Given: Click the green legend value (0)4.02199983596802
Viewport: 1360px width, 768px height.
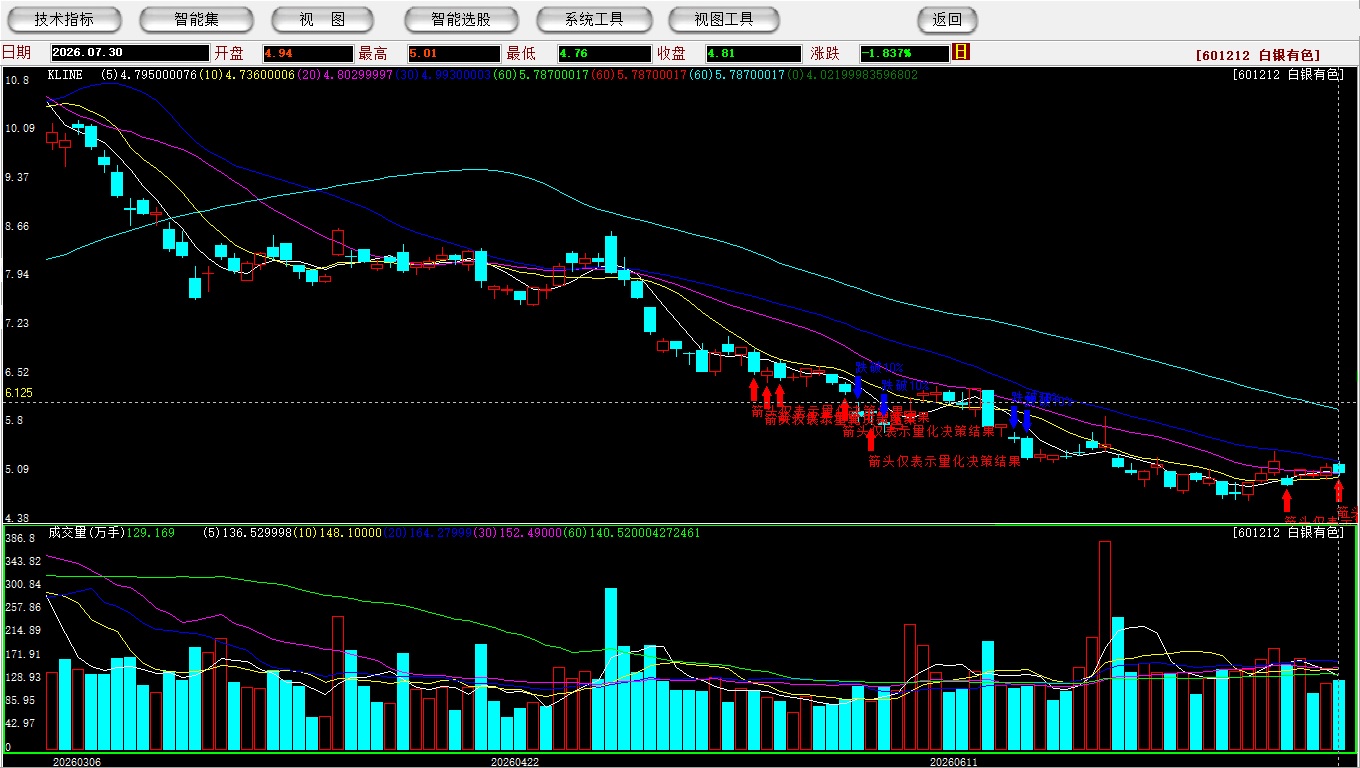Looking at the screenshot, I should coord(851,75).
